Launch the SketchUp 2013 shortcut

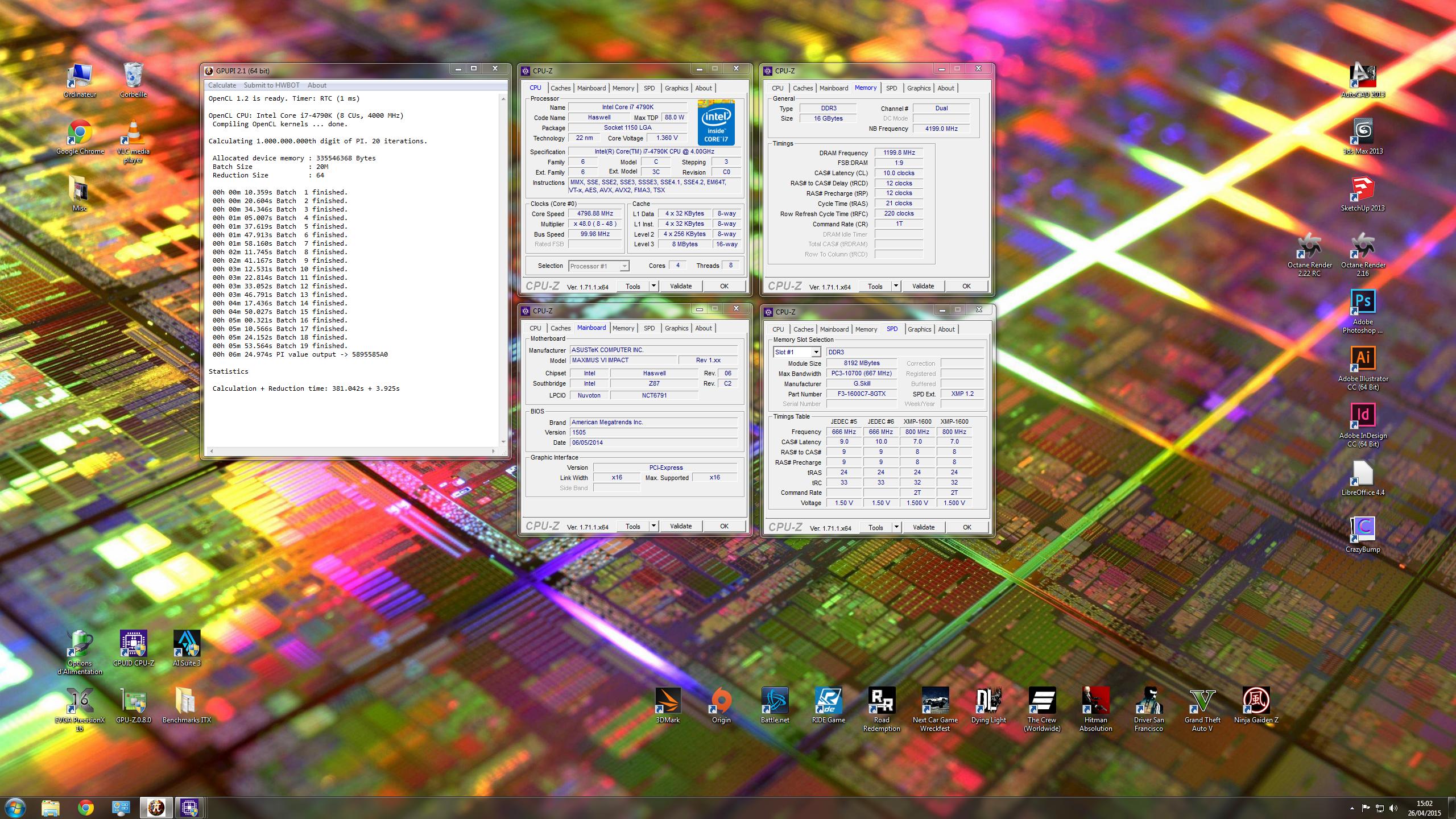(x=1363, y=195)
